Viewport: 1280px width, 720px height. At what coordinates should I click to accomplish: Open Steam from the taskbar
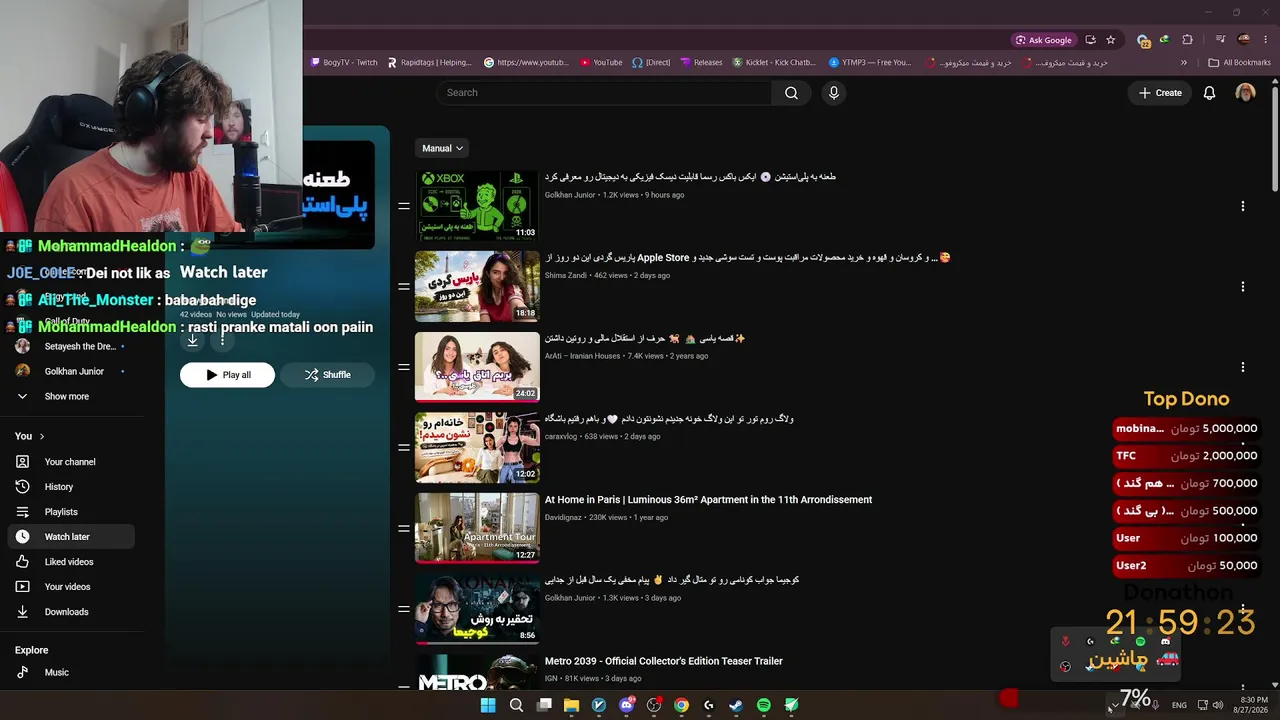(x=736, y=705)
